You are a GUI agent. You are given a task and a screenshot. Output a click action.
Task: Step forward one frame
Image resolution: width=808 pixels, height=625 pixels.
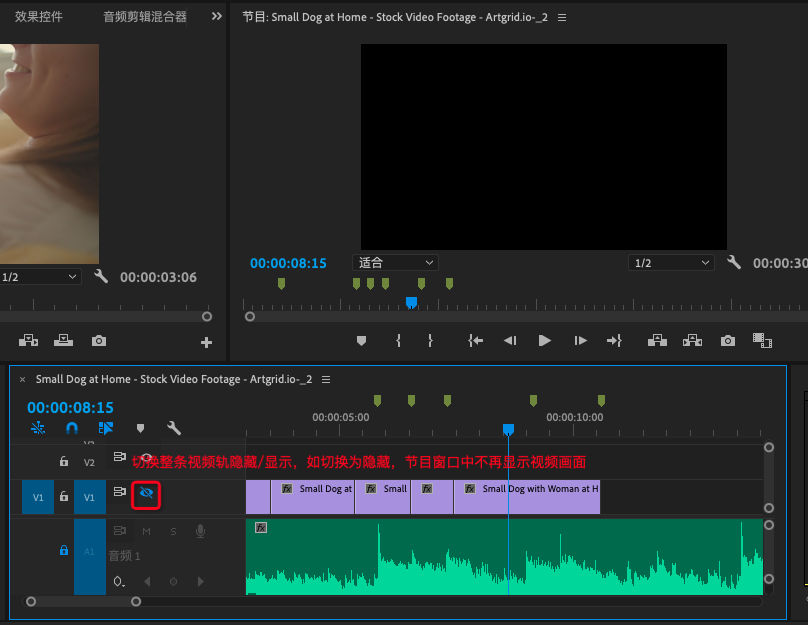pyautogui.click(x=580, y=341)
